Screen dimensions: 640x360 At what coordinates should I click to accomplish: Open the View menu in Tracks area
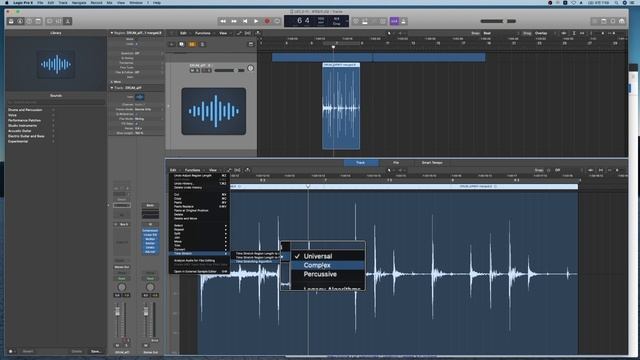pos(223,33)
